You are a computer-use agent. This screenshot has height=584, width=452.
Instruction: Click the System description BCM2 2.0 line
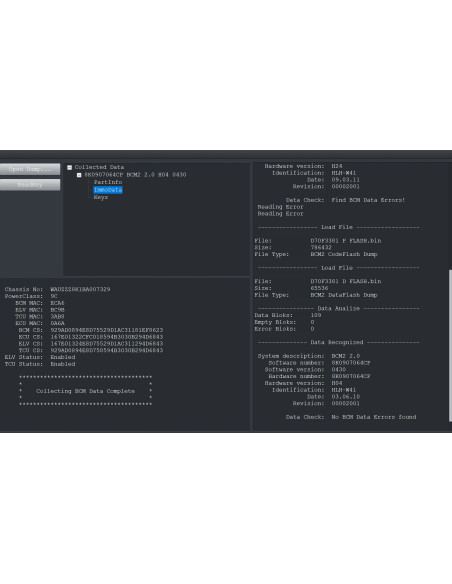(x=309, y=356)
